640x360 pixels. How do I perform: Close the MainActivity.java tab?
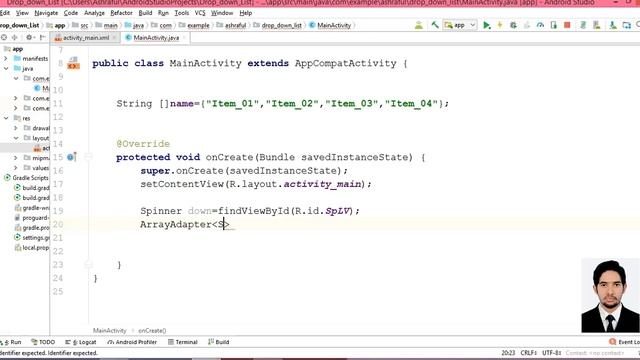click(184, 38)
